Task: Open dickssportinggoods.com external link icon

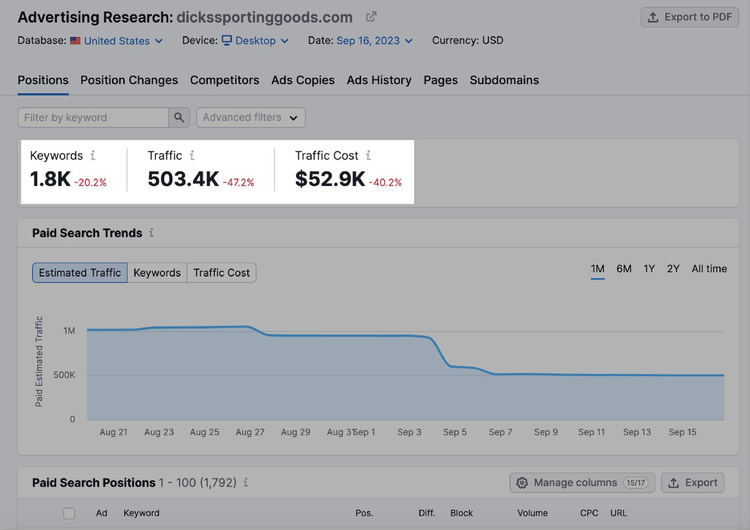Action: 371,17
